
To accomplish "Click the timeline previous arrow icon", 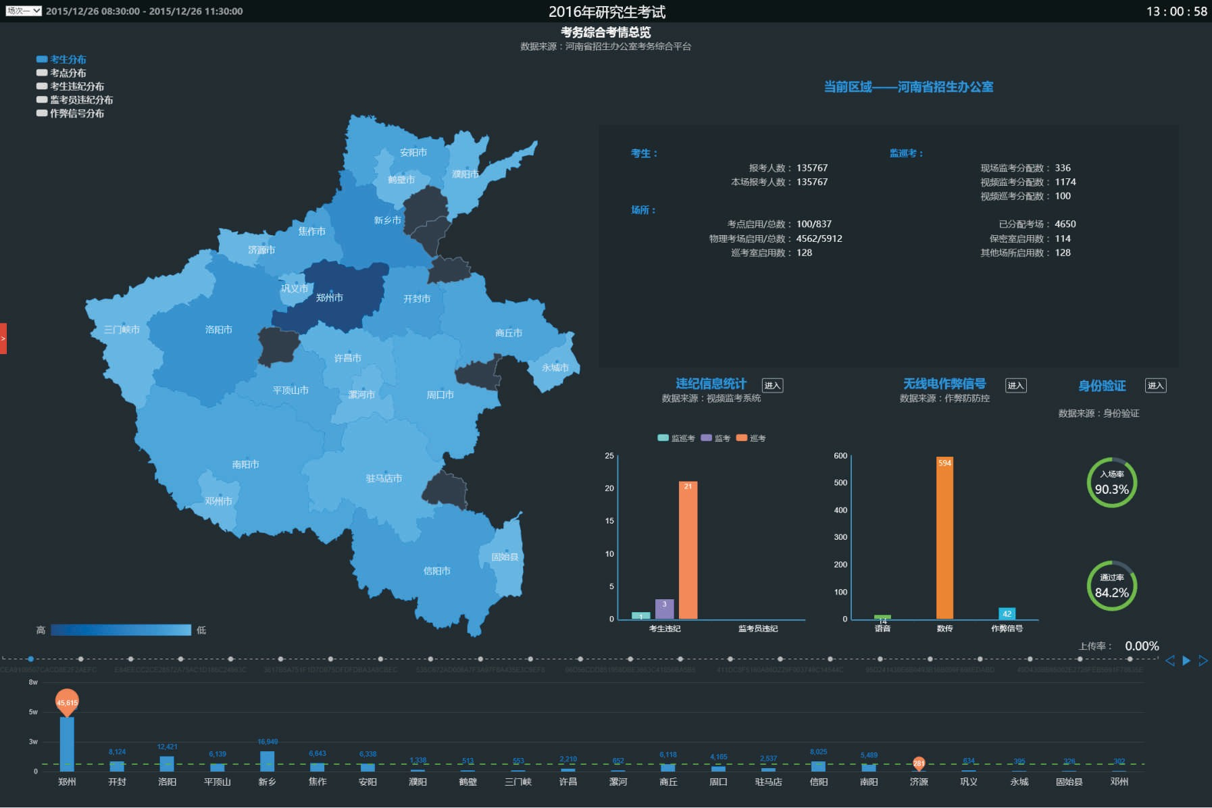I will (x=1169, y=661).
